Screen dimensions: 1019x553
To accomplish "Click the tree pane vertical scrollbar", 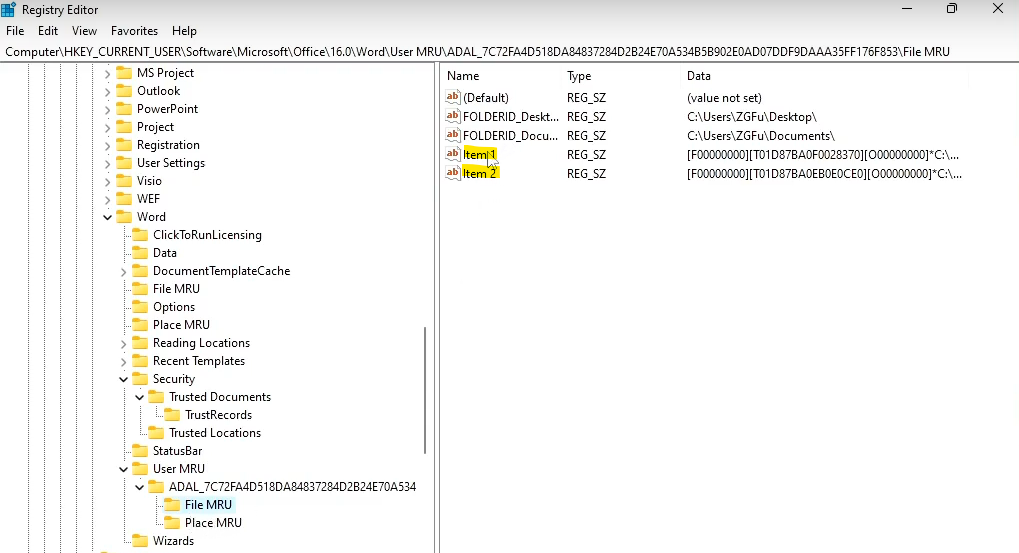I will pos(425,390).
